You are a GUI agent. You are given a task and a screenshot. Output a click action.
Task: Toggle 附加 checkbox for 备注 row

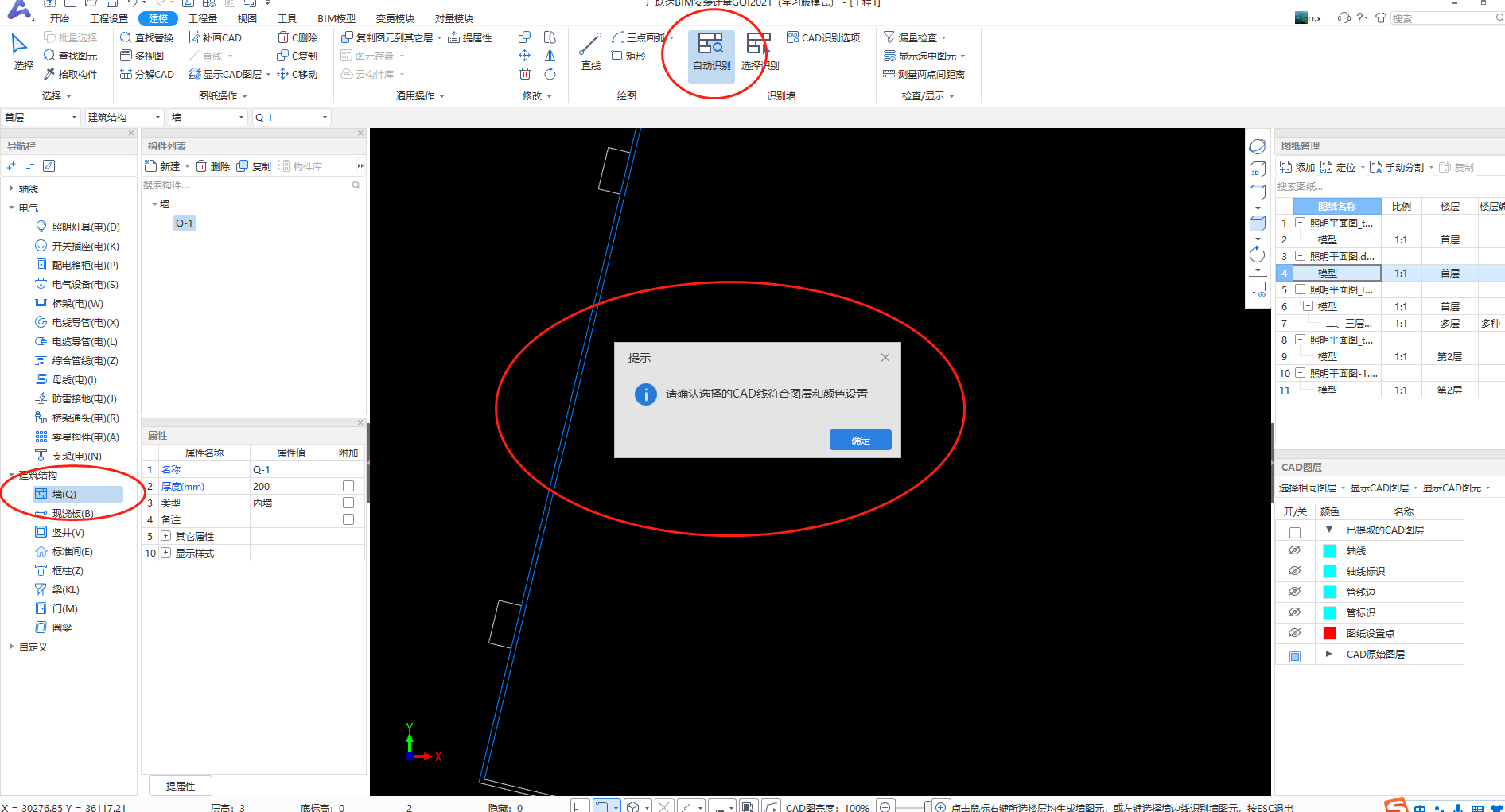point(348,519)
